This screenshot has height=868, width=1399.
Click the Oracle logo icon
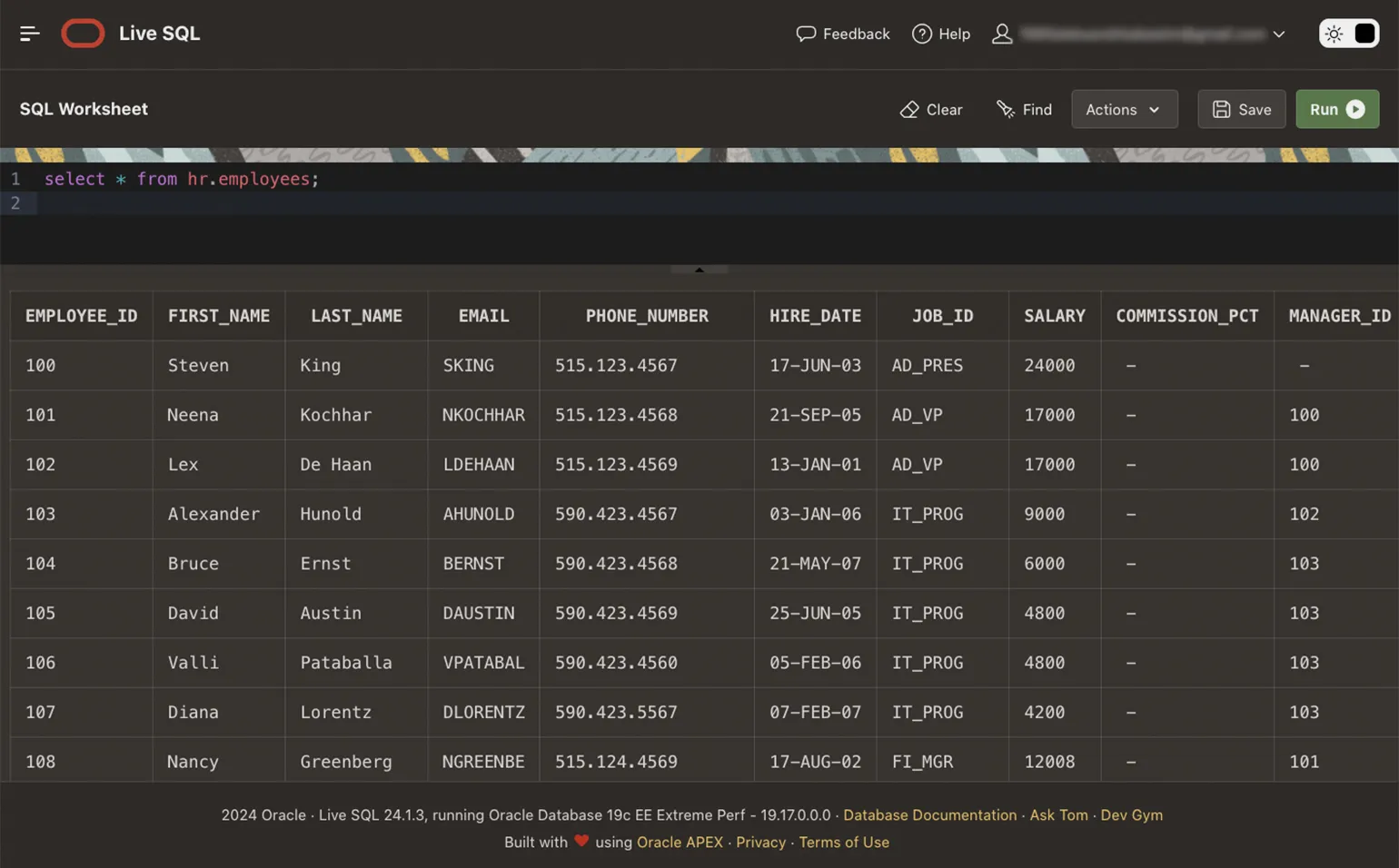click(x=83, y=34)
